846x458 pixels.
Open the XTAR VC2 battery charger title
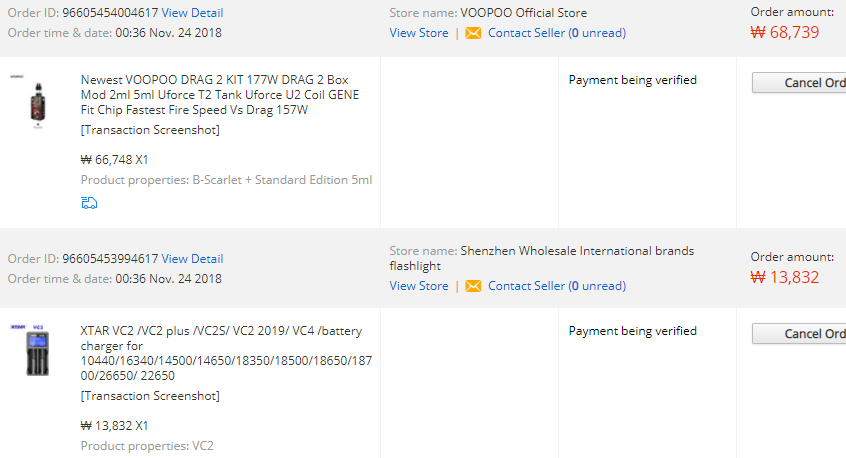tap(226, 353)
